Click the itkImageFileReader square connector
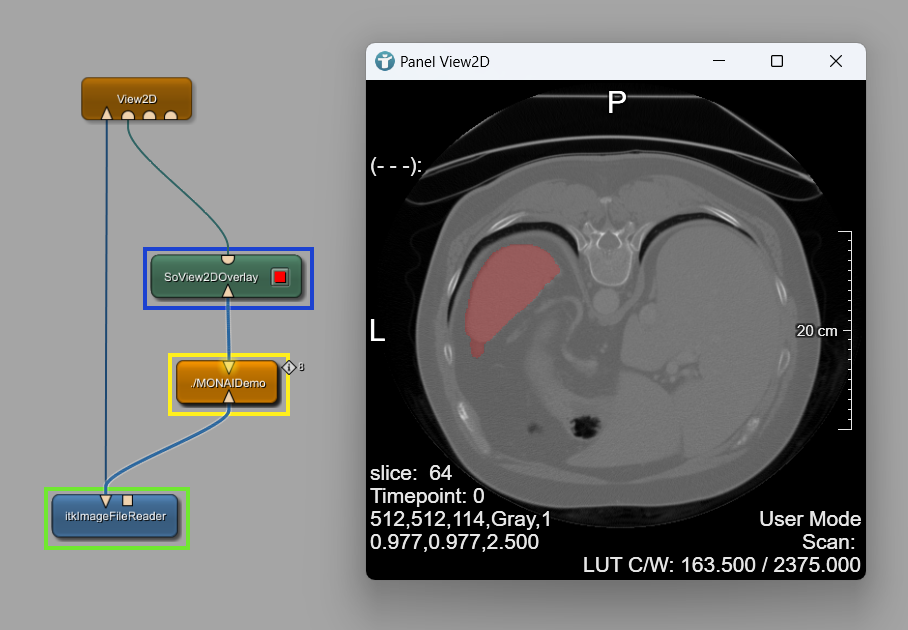The height and width of the screenshot is (630, 908). pos(127,500)
